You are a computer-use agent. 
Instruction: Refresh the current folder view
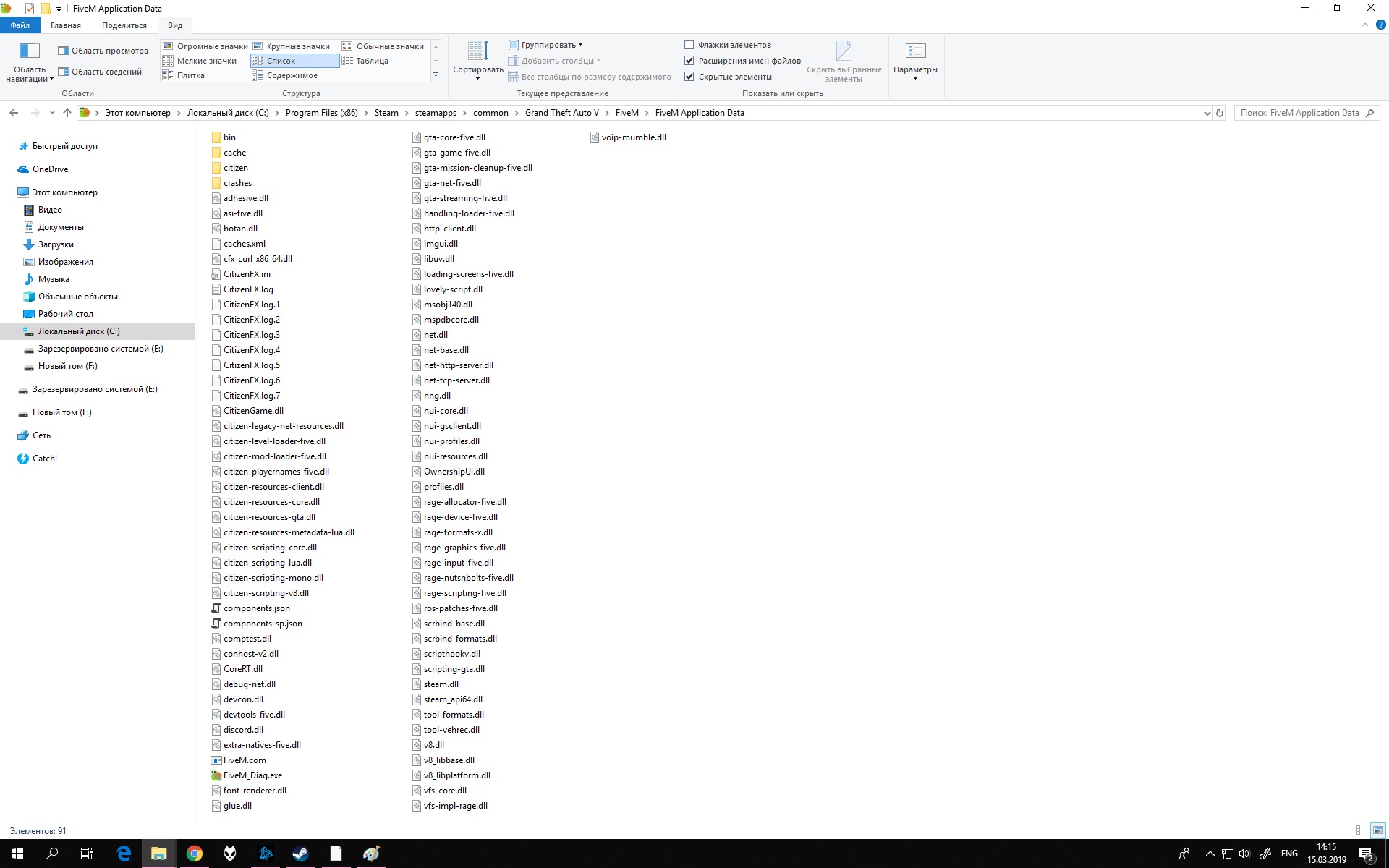click(1220, 113)
